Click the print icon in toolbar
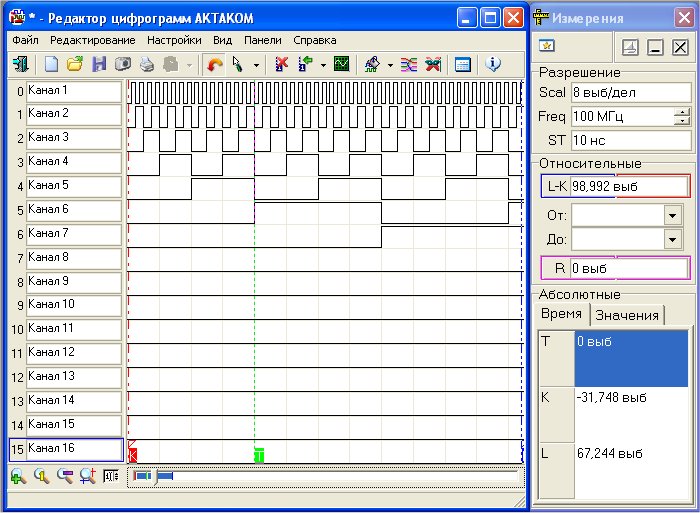 point(147,64)
